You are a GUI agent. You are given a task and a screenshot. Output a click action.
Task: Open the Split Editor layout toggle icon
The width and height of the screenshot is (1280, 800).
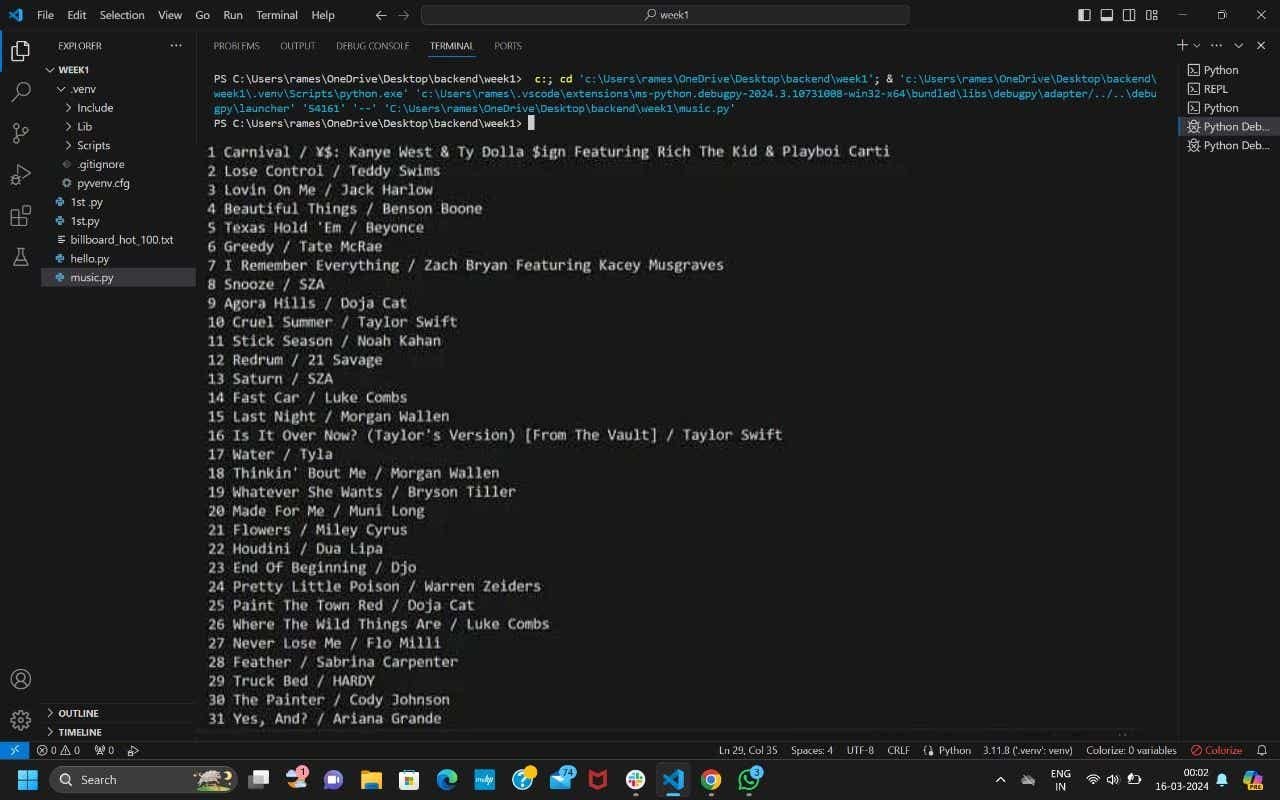[1129, 14]
